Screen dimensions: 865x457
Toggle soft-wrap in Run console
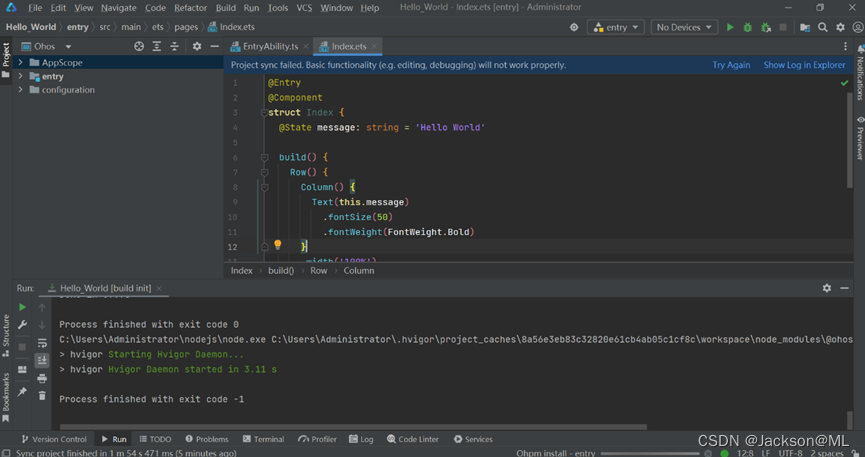pyautogui.click(x=42, y=343)
